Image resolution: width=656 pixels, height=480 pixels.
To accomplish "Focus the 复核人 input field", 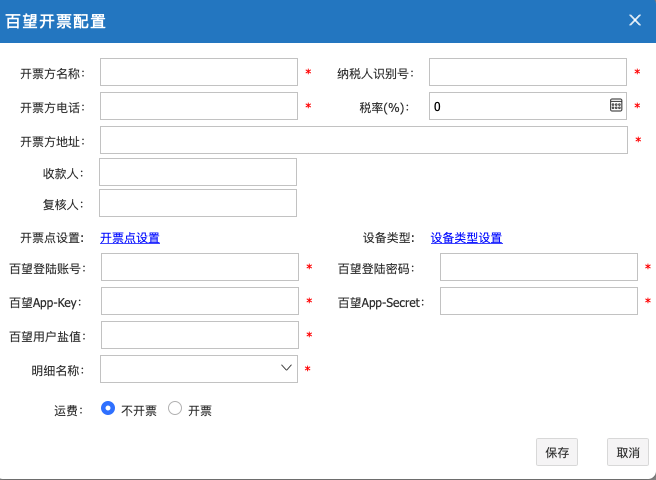I will coord(198,203).
